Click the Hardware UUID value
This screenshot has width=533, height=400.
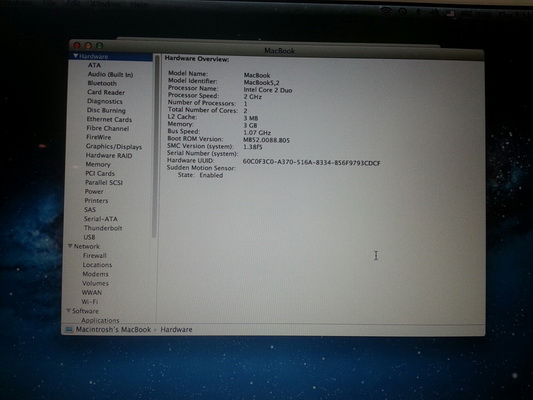click(311, 163)
